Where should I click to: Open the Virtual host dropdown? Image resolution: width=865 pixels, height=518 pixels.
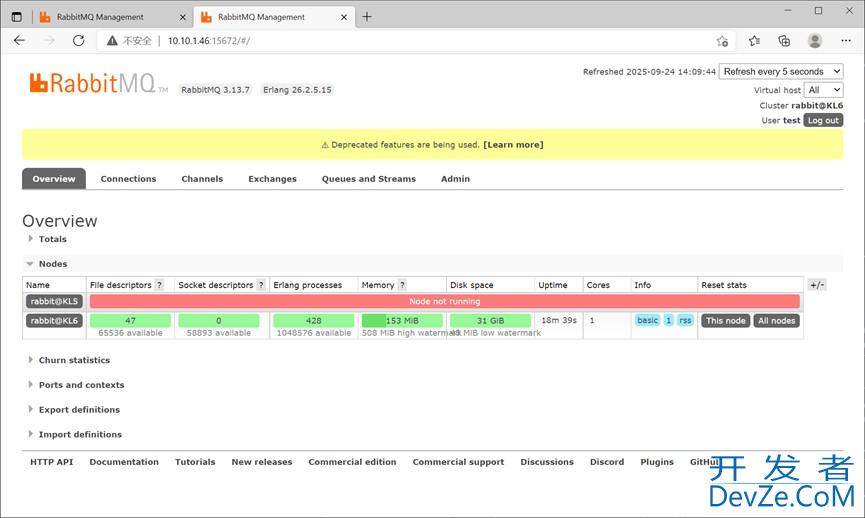[825, 90]
